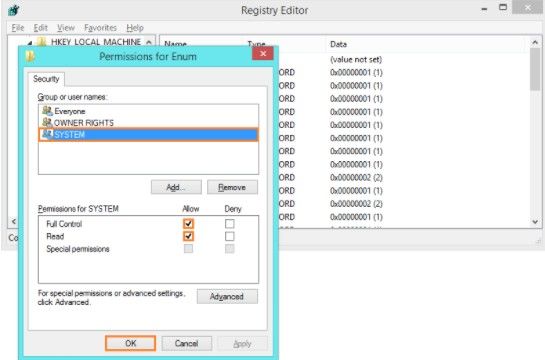The width and height of the screenshot is (545, 360).
Task: Click the Remove button
Action: (x=232, y=187)
